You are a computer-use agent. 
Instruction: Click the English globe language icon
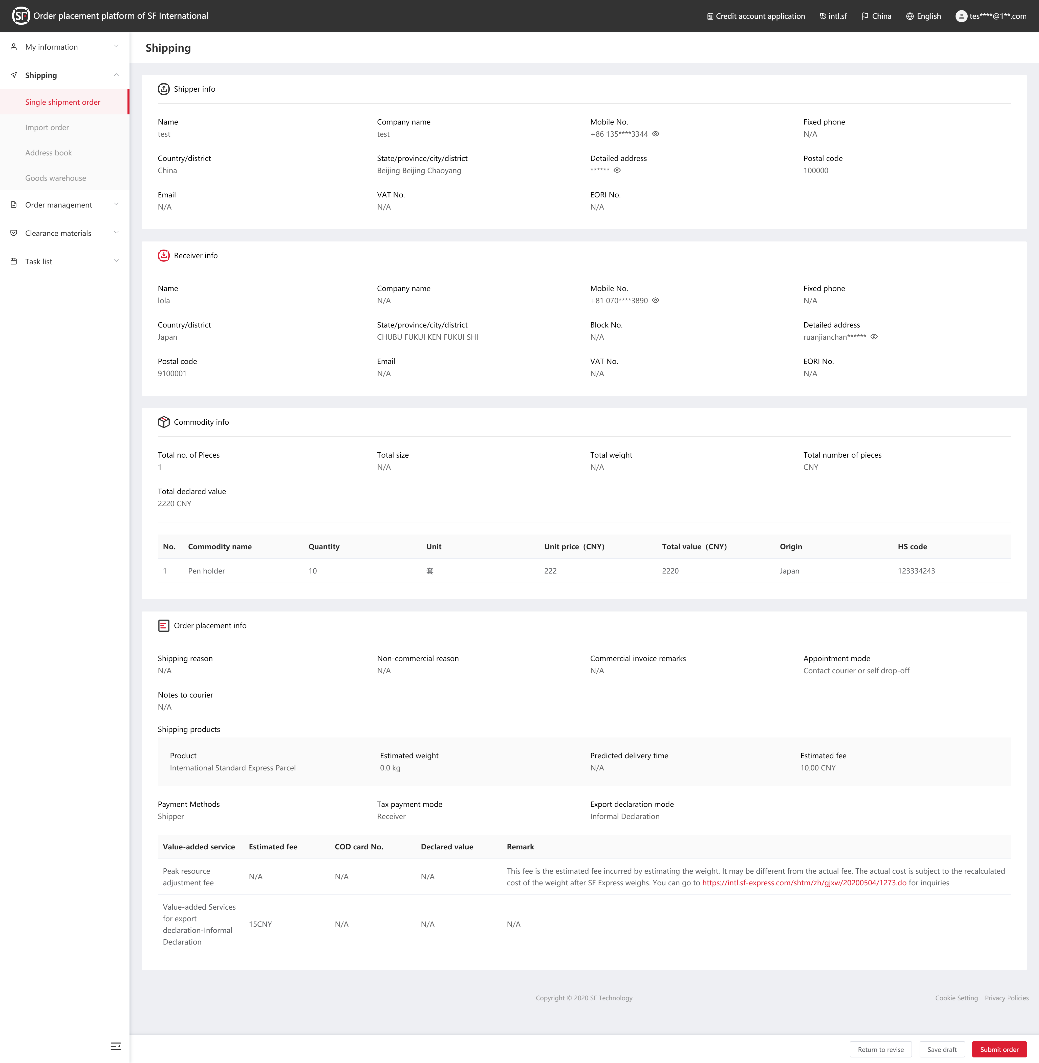pyautogui.click(x=910, y=16)
